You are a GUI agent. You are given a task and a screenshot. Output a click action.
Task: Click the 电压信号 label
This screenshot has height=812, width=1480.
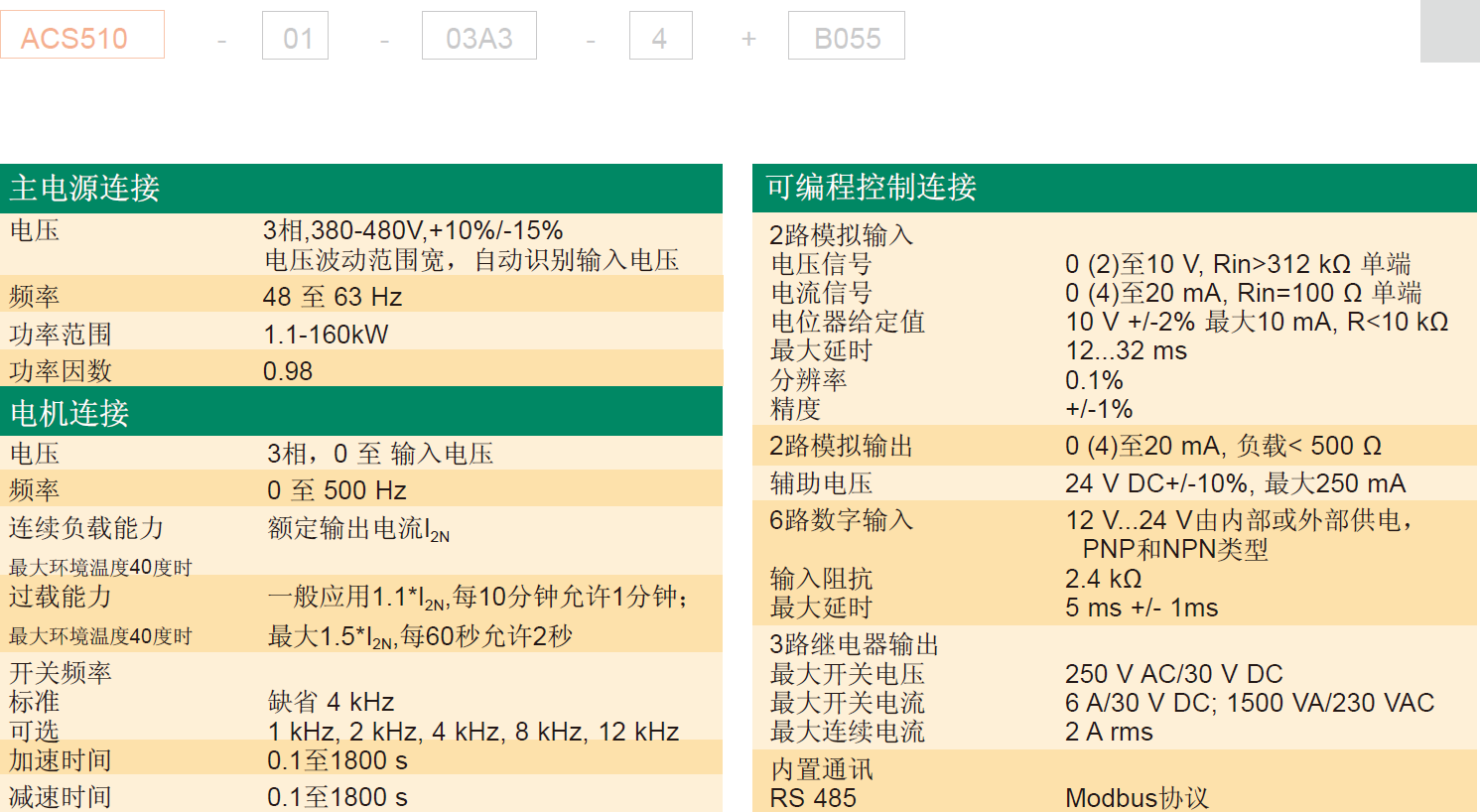822,264
